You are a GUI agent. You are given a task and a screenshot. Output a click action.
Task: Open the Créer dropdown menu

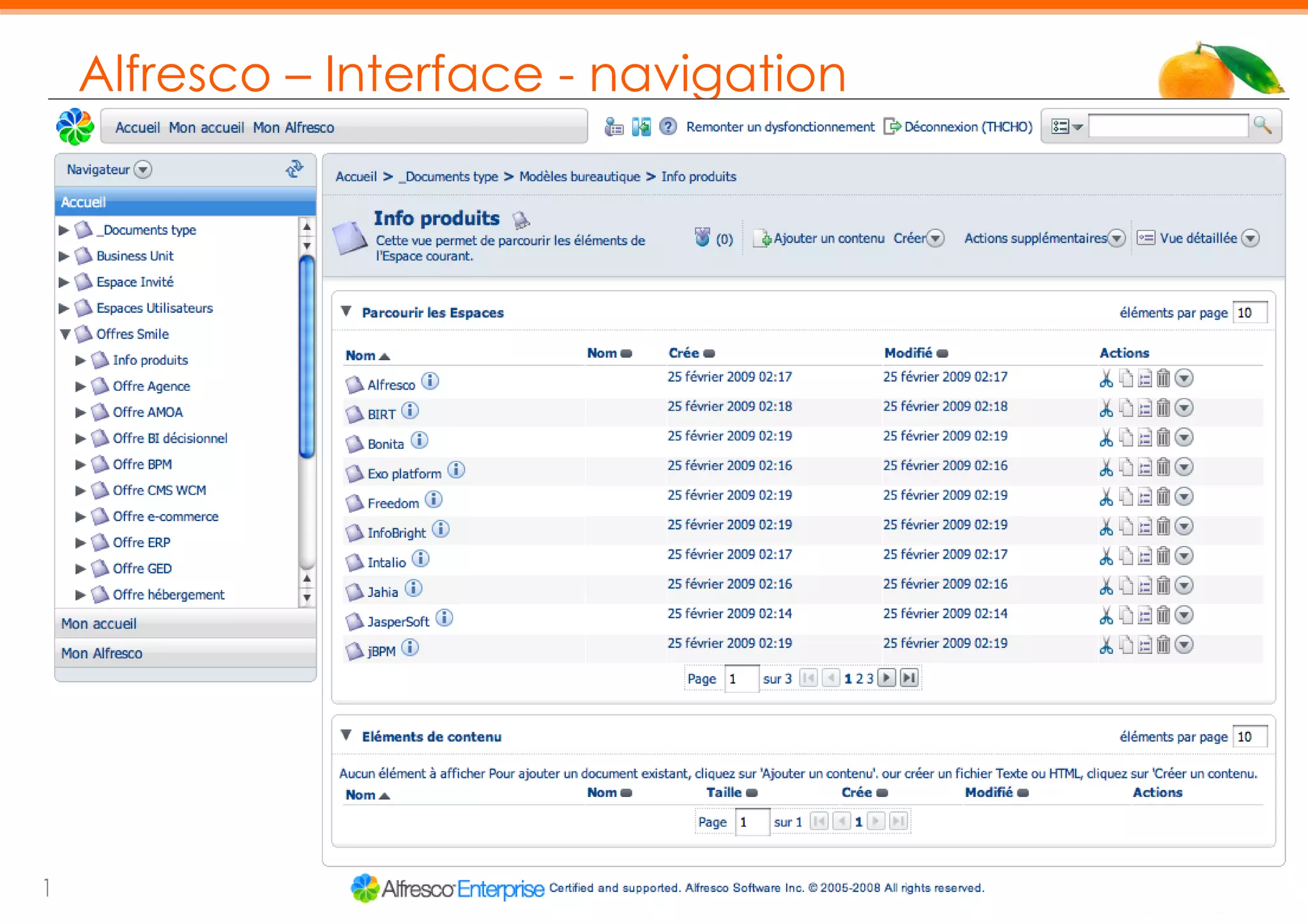point(935,238)
